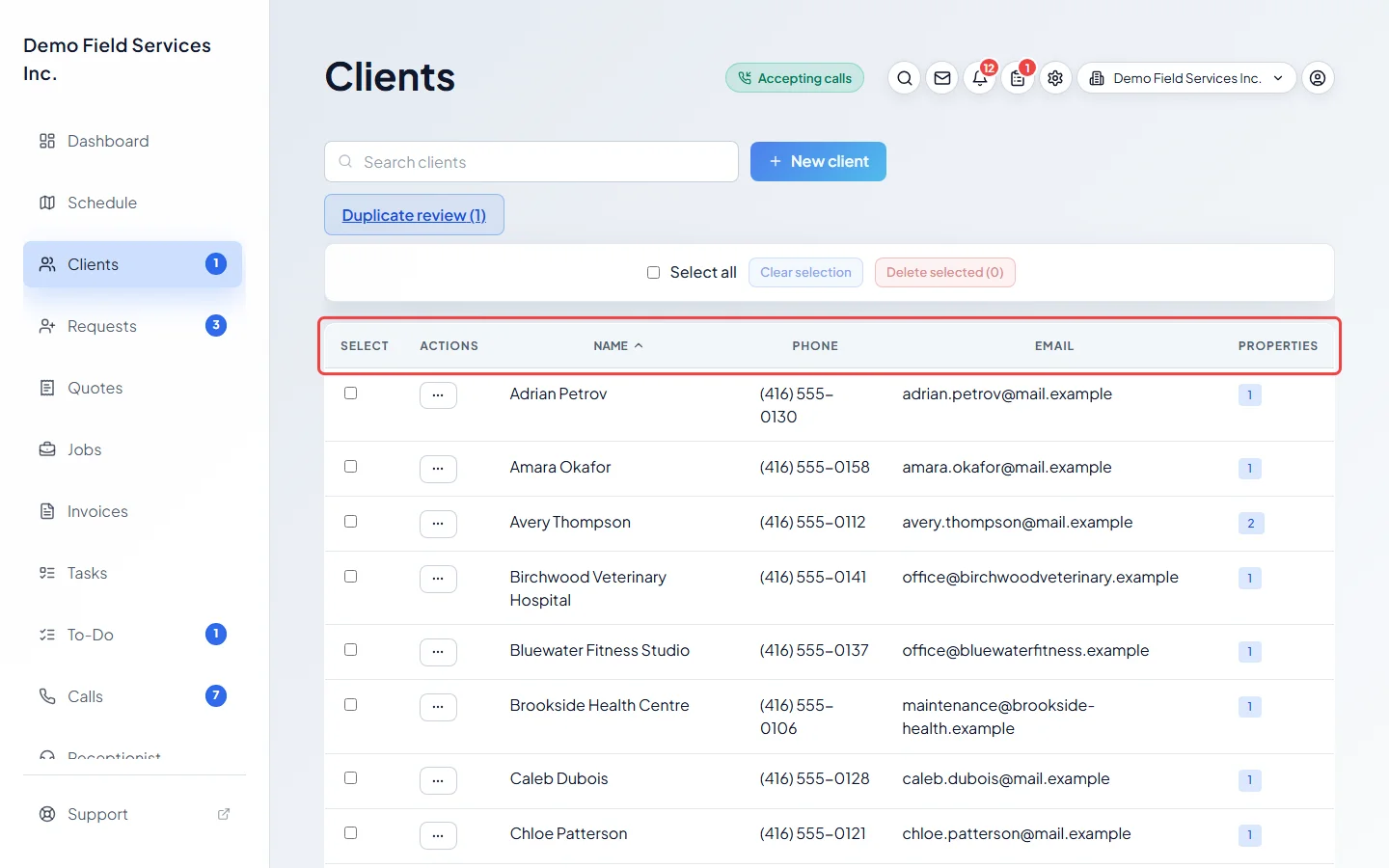Click the magnifier icon in Search clients
The image size is (1389, 868).
(345, 162)
